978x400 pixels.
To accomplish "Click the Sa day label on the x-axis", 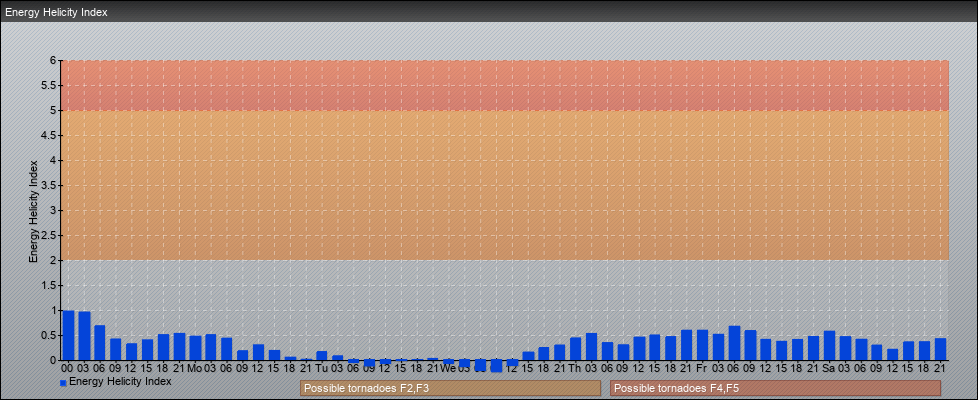I will tap(829, 368).
